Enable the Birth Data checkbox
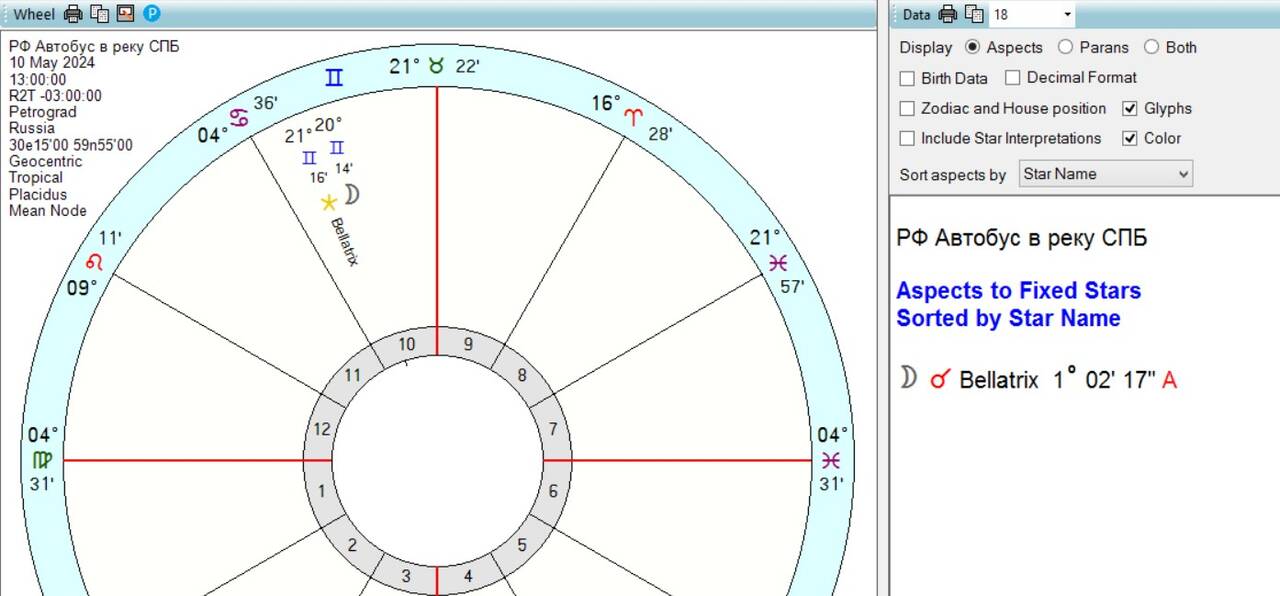The height and width of the screenshot is (596, 1280). [x=907, y=78]
